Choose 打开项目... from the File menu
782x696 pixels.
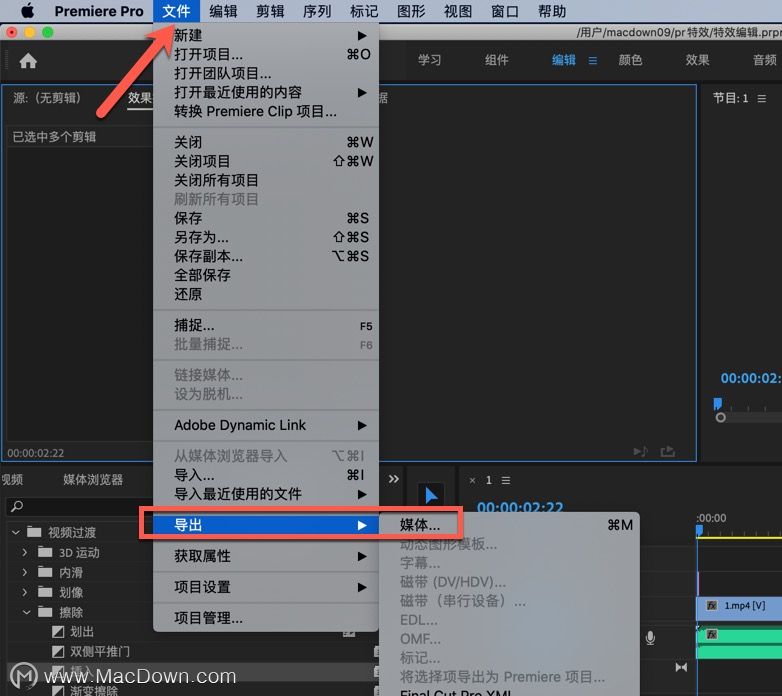[266, 54]
